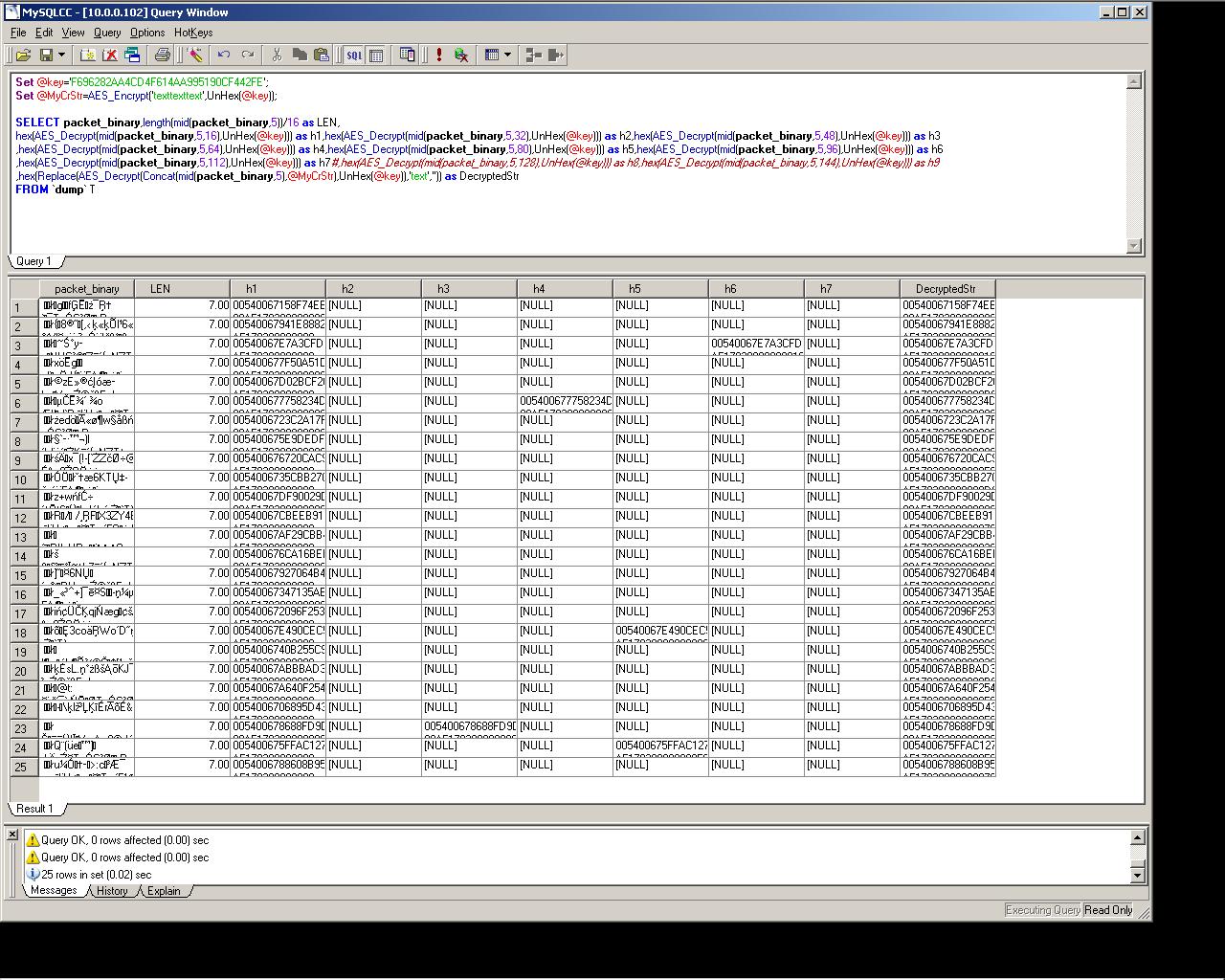Switch to the Explain tab
1225x980 pixels.
tap(164, 891)
